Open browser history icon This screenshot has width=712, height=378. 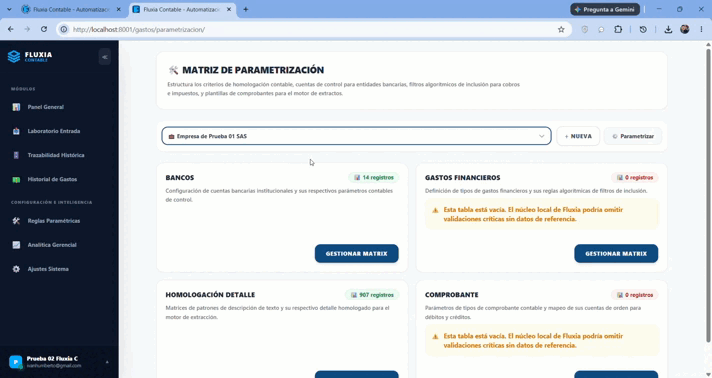click(x=643, y=29)
